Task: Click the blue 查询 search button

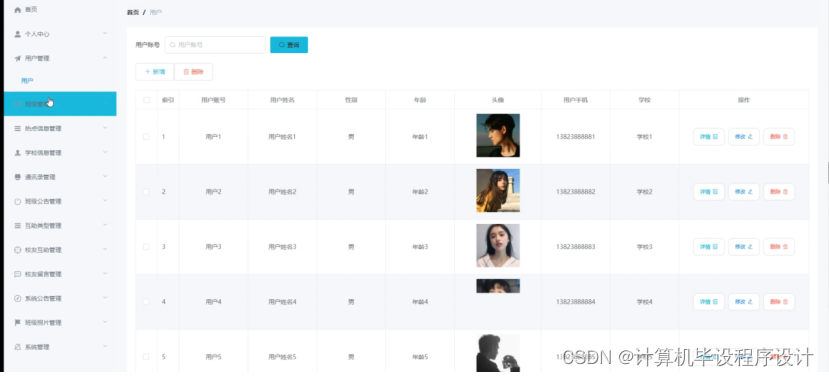Action: coord(289,45)
